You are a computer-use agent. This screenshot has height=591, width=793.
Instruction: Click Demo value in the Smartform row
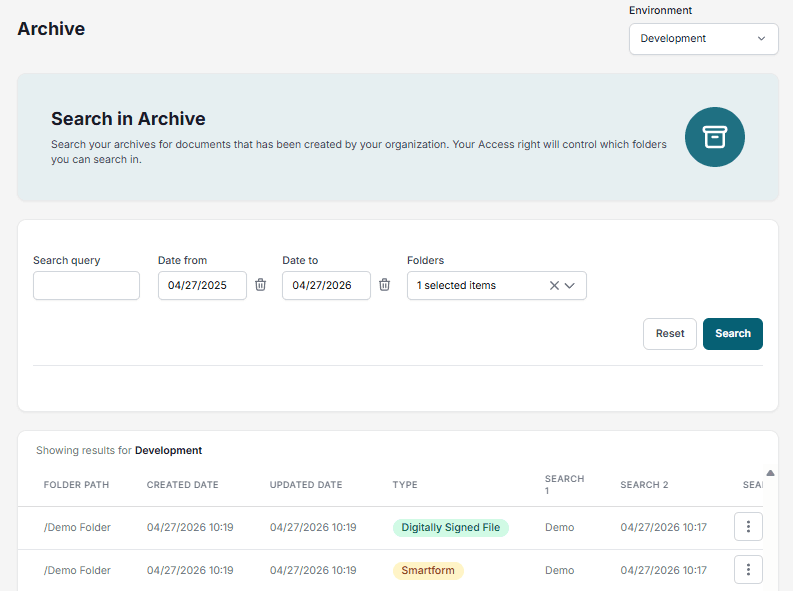point(559,570)
